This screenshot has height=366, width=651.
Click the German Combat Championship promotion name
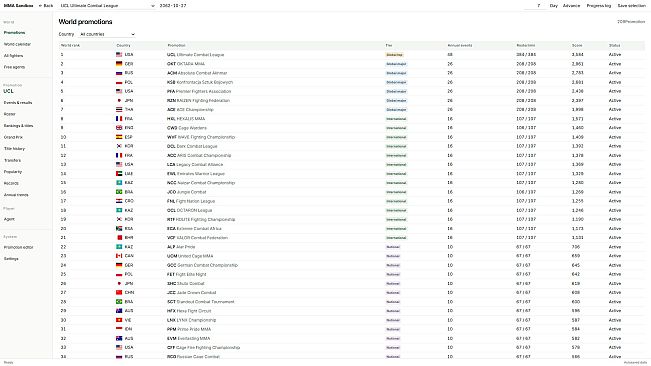202,265
